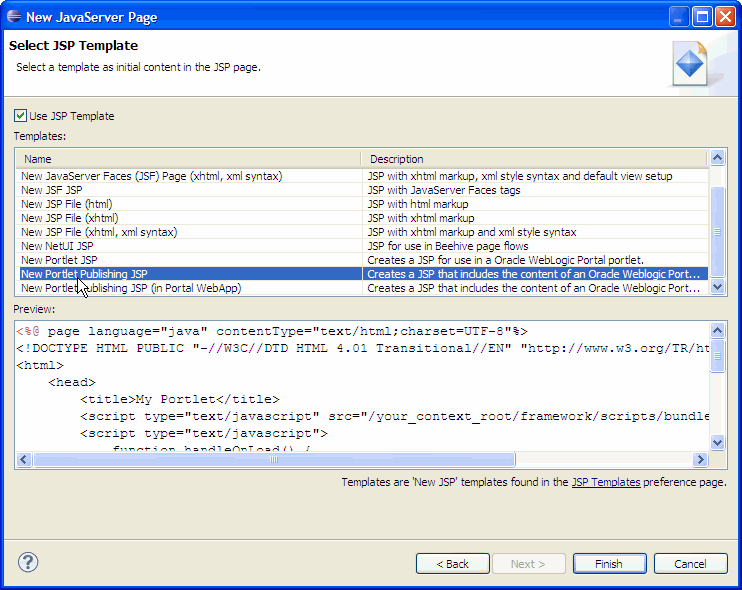The height and width of the screenshot is (590, 742).
Task: Click the <title>My Portlet</title> preview line
Action: [x=180, y=399]
